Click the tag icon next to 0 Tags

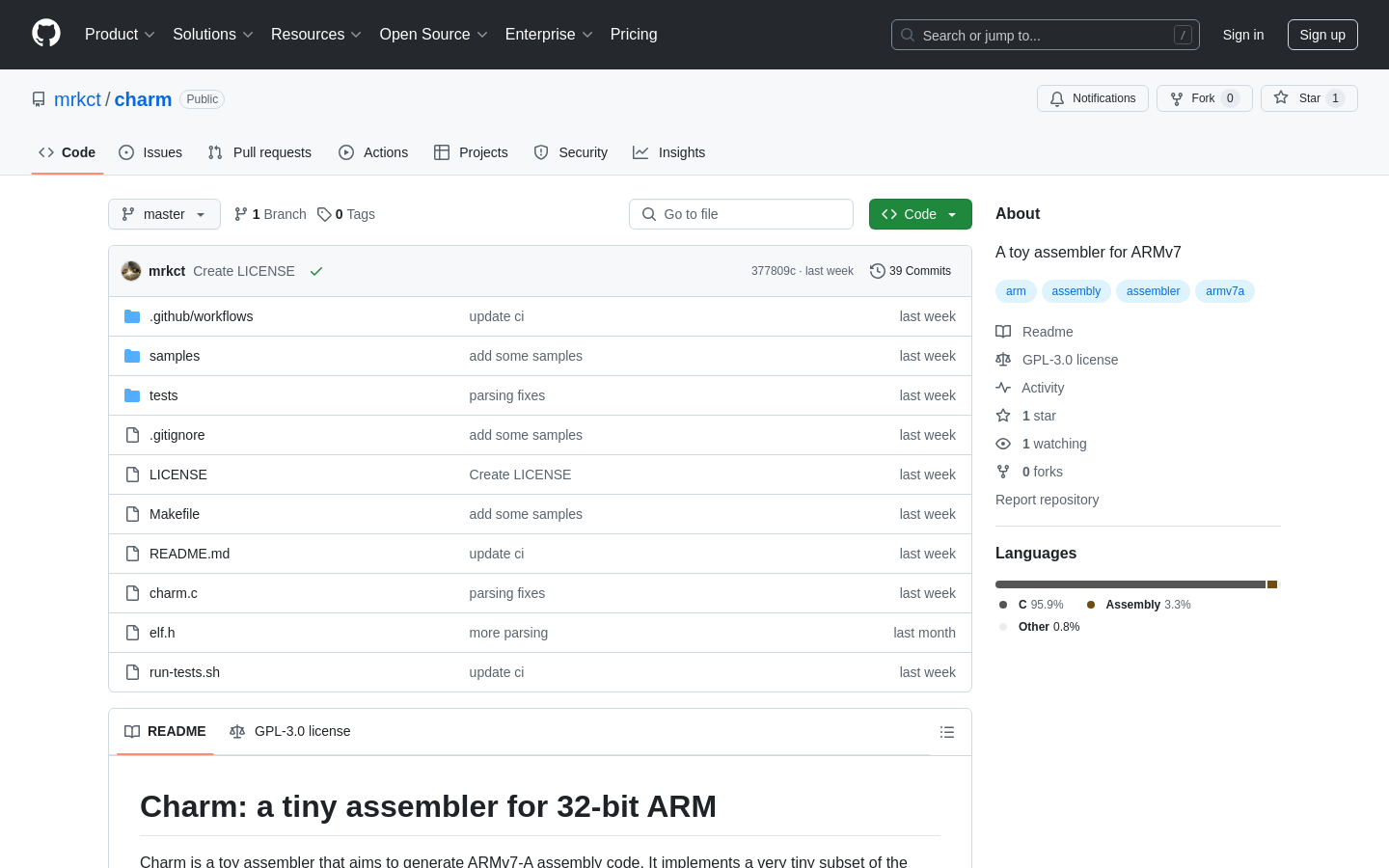point(324,214)
